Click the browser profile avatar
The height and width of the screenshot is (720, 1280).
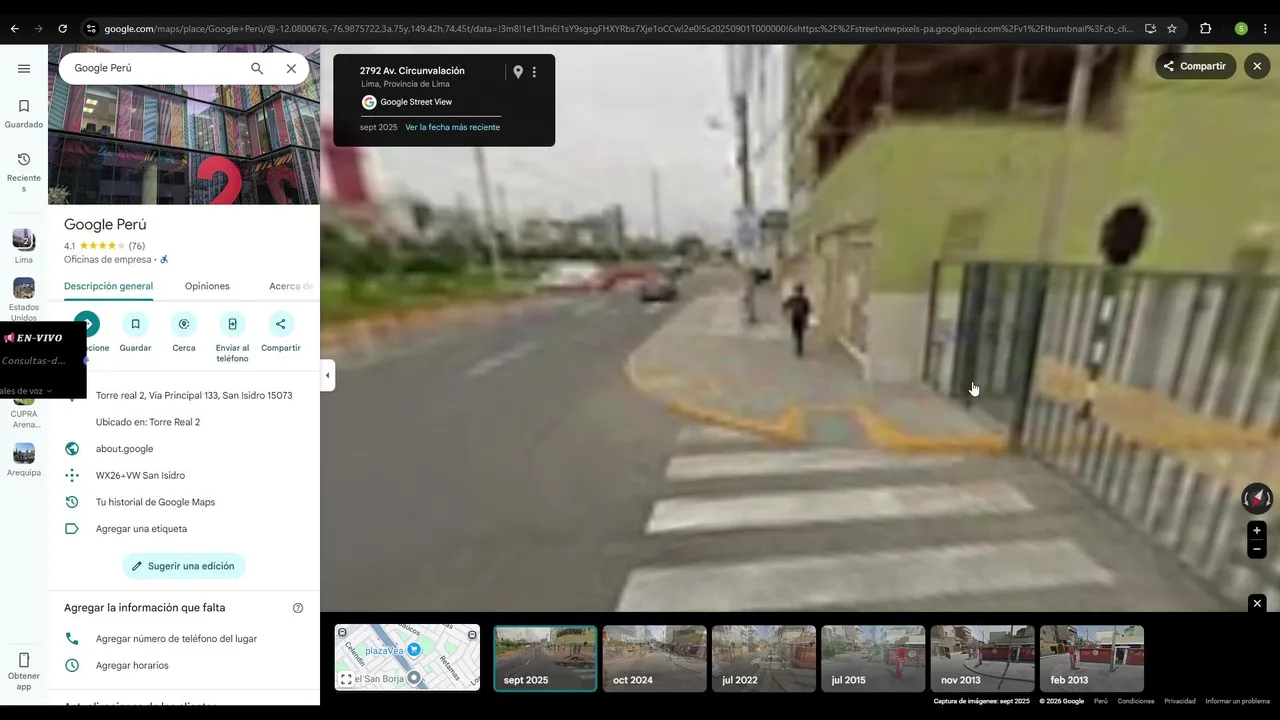tap(1241, 29)
